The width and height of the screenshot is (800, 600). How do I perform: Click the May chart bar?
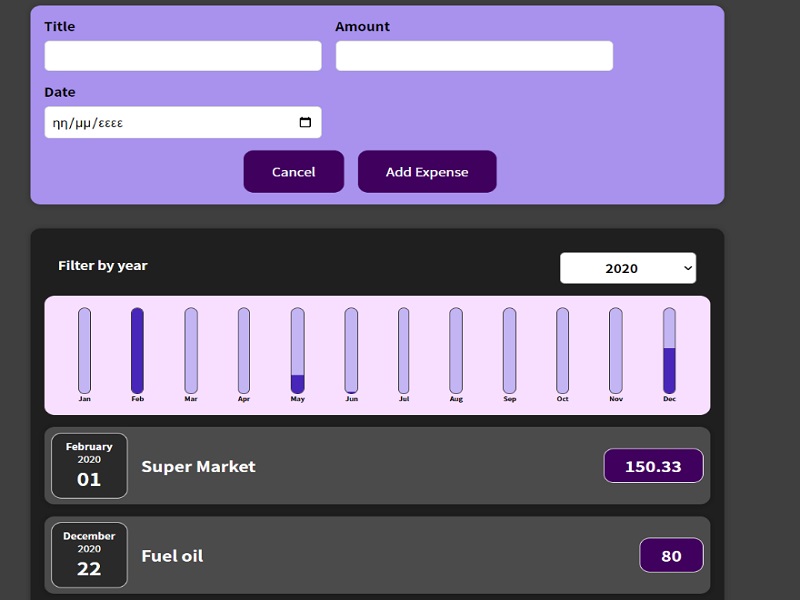[x=296, y=350]
